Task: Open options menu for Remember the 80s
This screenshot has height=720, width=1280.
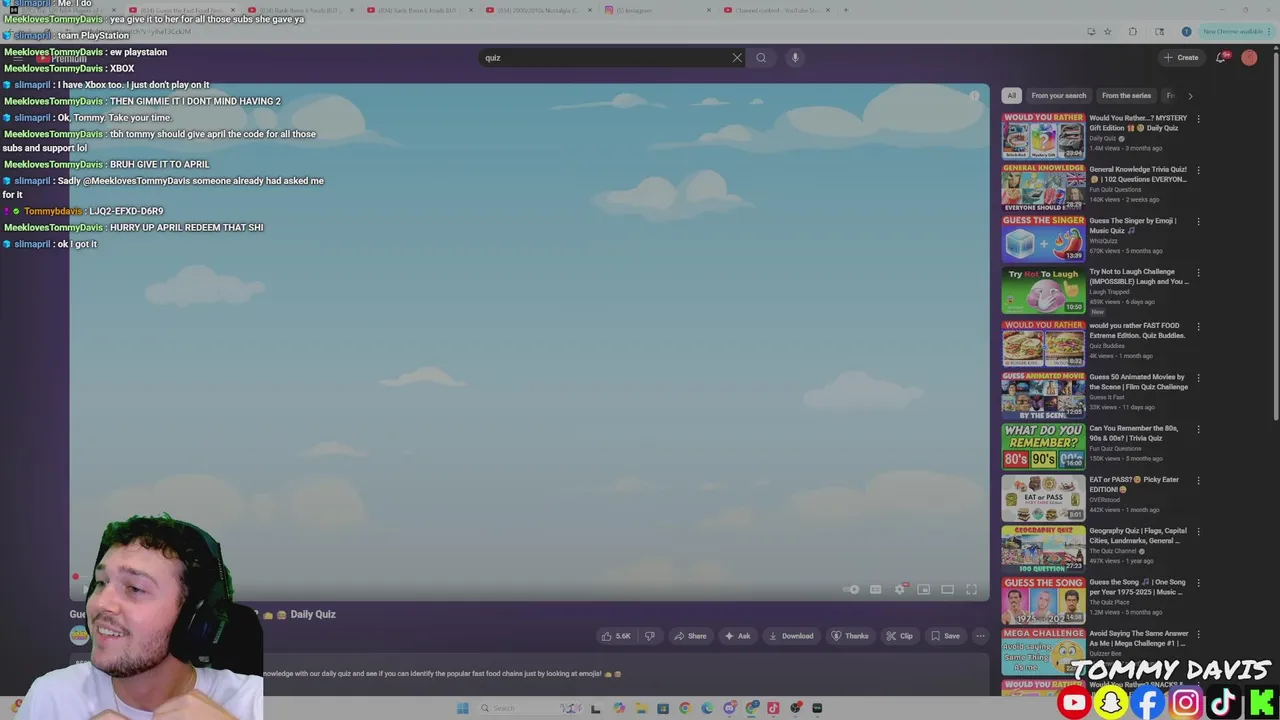Action: (1198, 429)
